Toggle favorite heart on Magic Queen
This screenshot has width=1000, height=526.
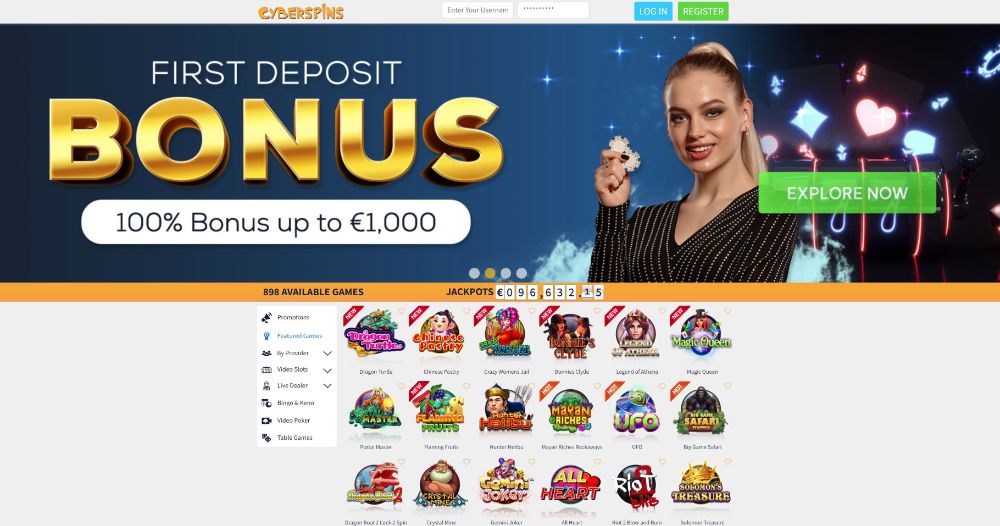tap(727, 311)
